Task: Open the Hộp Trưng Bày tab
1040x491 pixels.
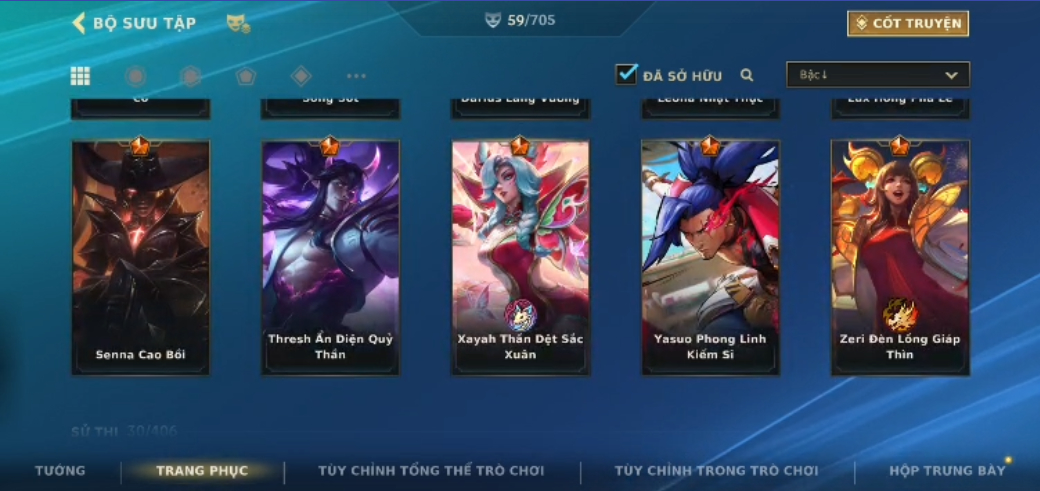Action: point(947,470)
